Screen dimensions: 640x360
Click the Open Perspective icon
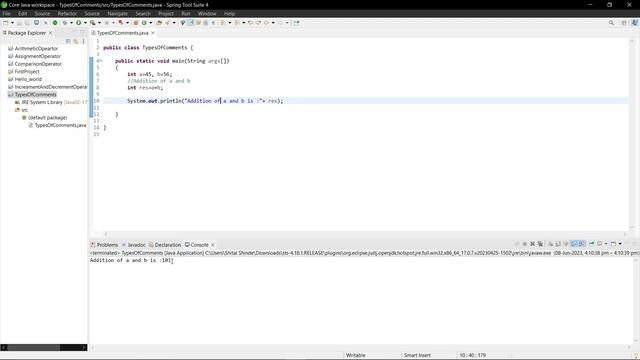point(624,23)
